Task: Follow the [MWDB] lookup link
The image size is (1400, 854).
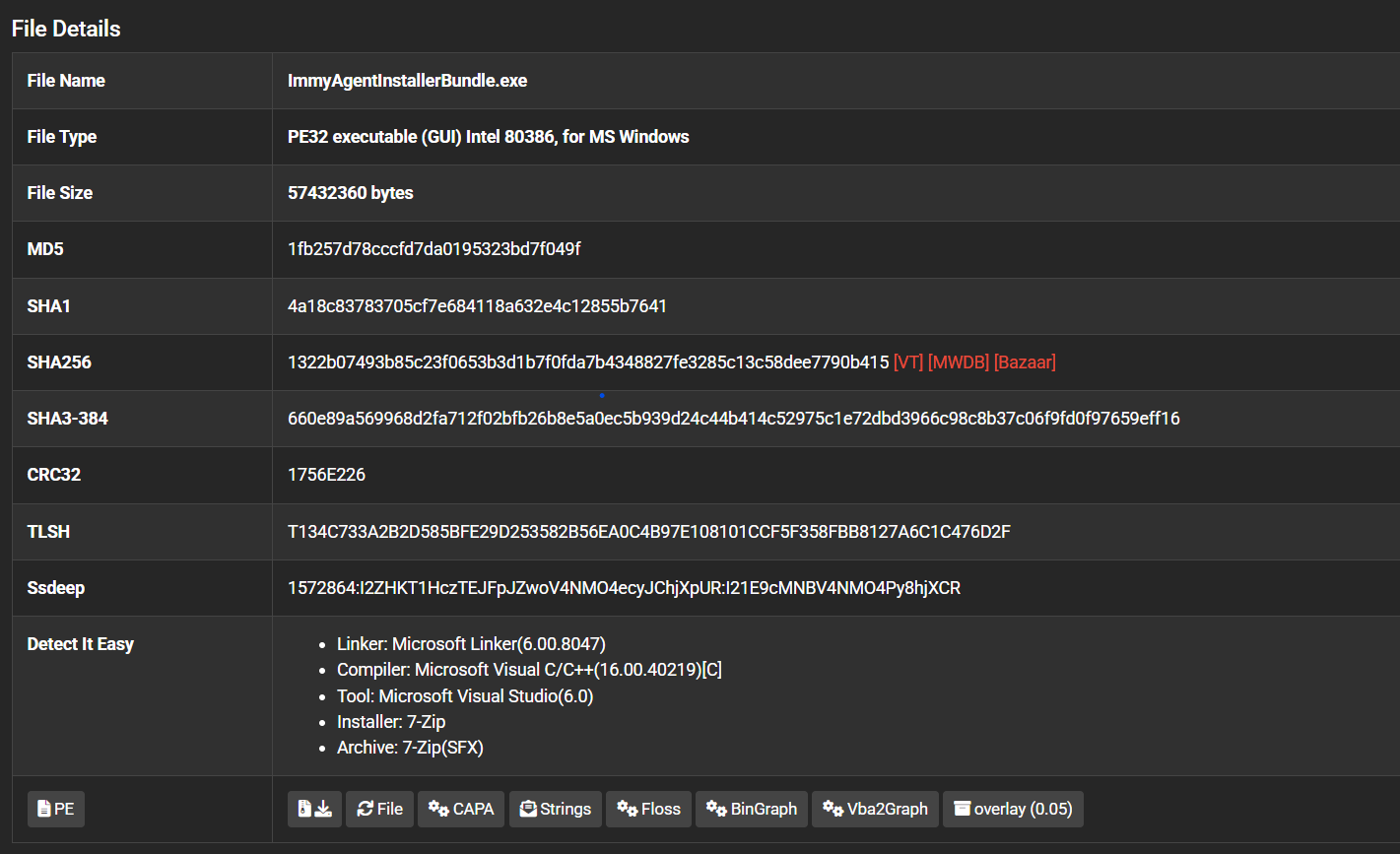Action: pyautogui.click(x=958, y=362)
